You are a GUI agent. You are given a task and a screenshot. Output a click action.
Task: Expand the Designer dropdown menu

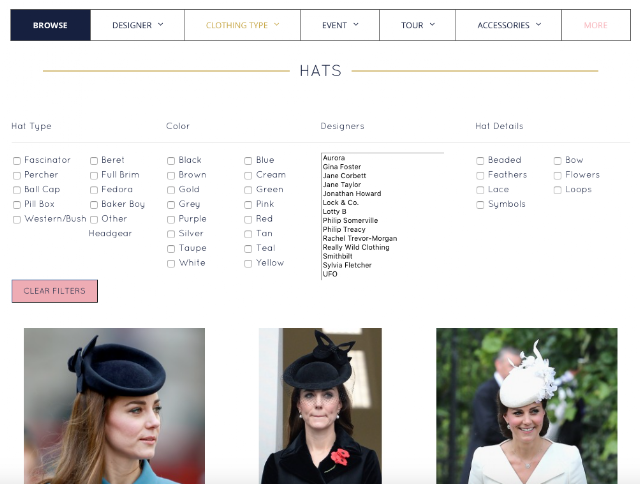tap(138, 25)
